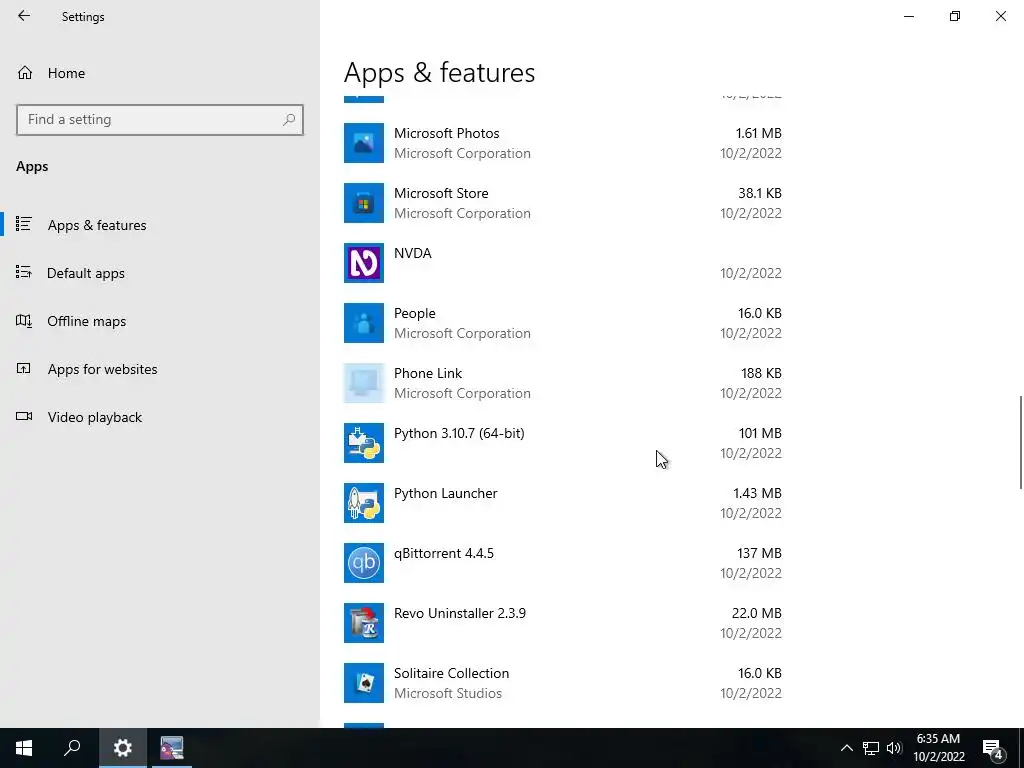
Task: Click the Find a setting search box
Action: 160,120
